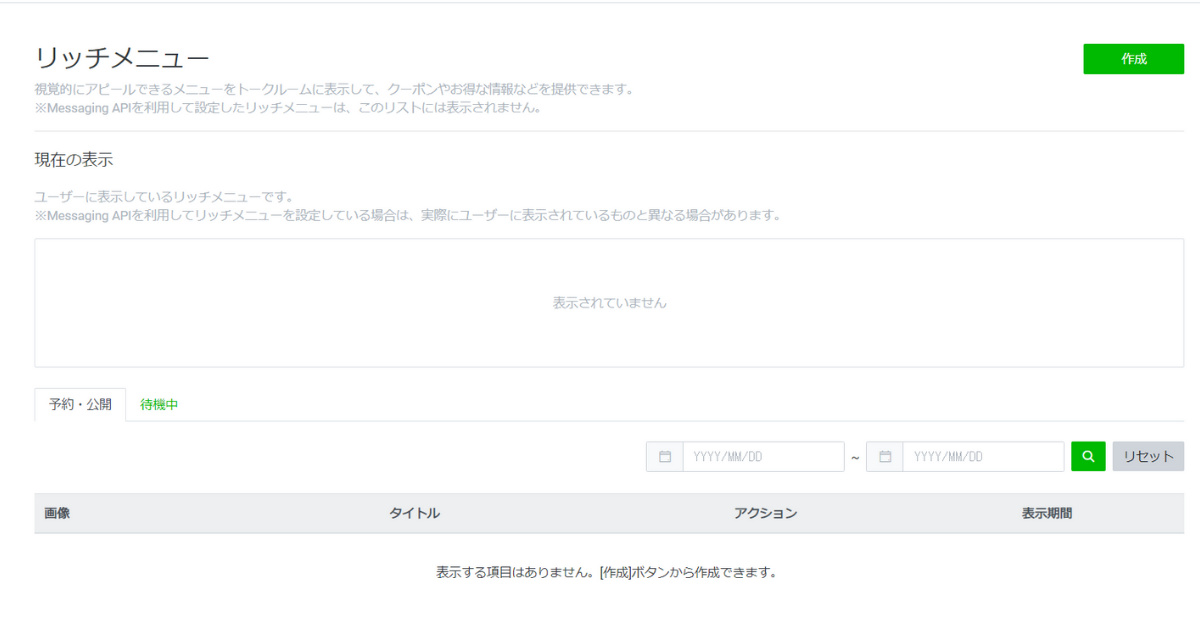Select the 予約・公開 tab
The width and height of the screenshot is (1200, 630).
[80, 405]
